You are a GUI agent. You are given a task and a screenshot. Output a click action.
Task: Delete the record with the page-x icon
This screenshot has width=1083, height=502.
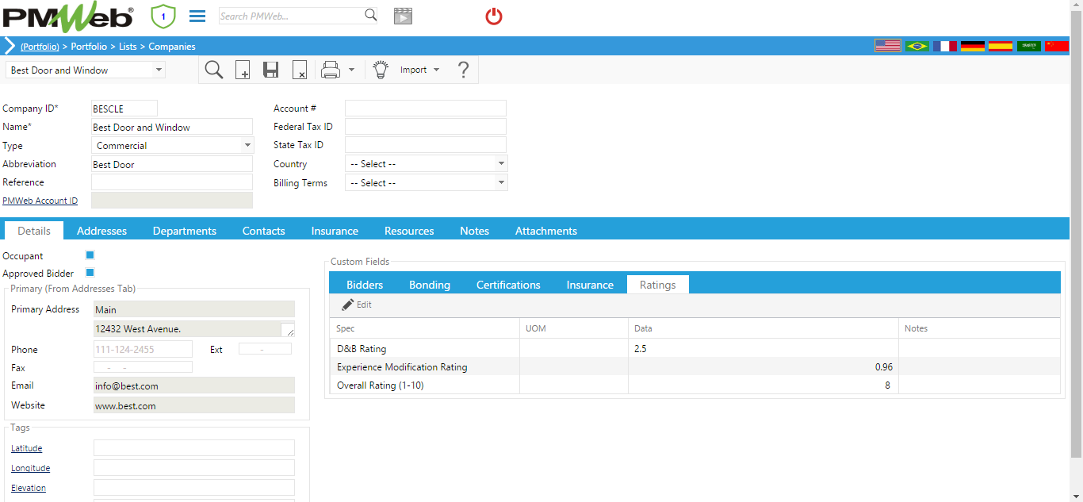299,70
